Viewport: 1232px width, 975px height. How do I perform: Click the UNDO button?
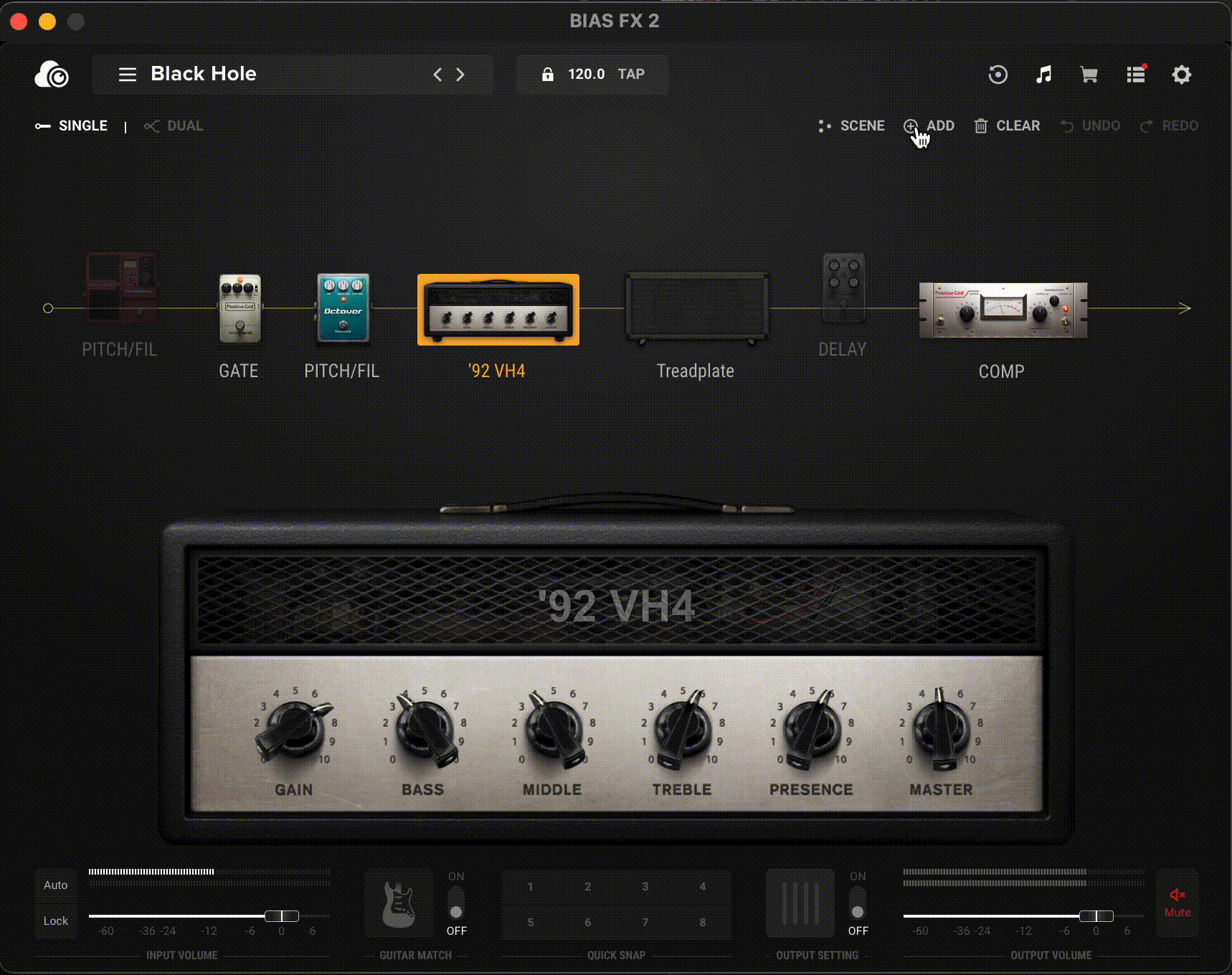coord(1090,125)
